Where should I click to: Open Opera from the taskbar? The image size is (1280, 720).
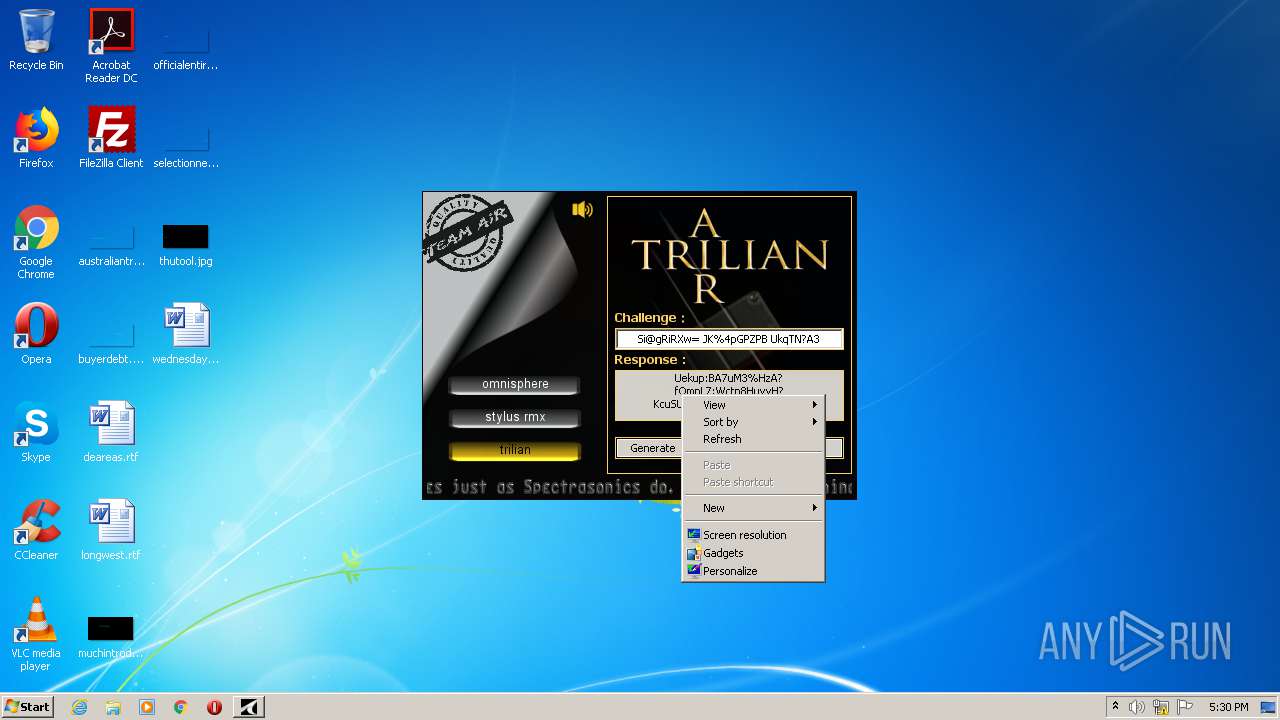pos(214,707)
